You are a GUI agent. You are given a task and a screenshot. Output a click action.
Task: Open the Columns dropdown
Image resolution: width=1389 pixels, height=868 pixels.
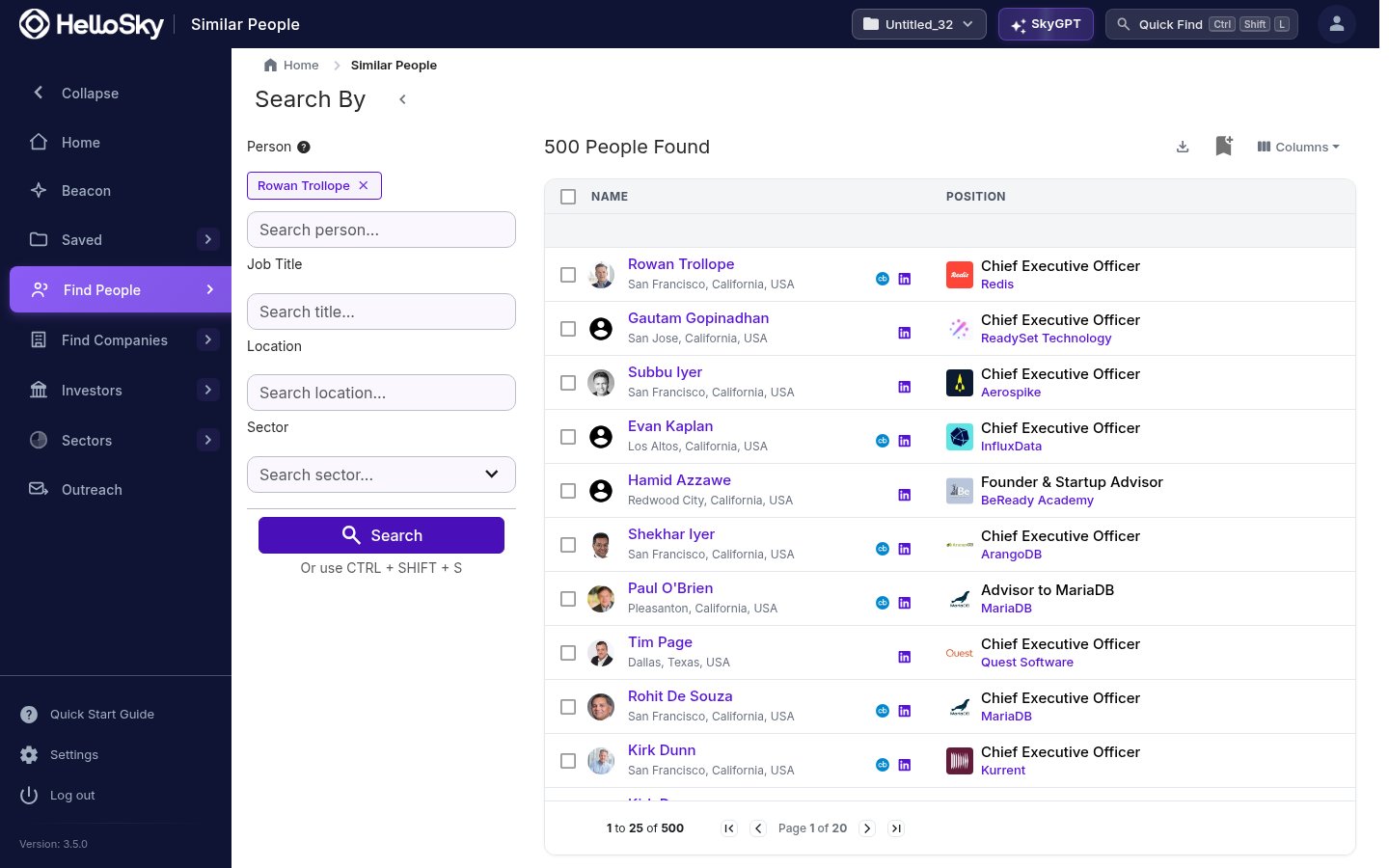(x=1298, y=147)
